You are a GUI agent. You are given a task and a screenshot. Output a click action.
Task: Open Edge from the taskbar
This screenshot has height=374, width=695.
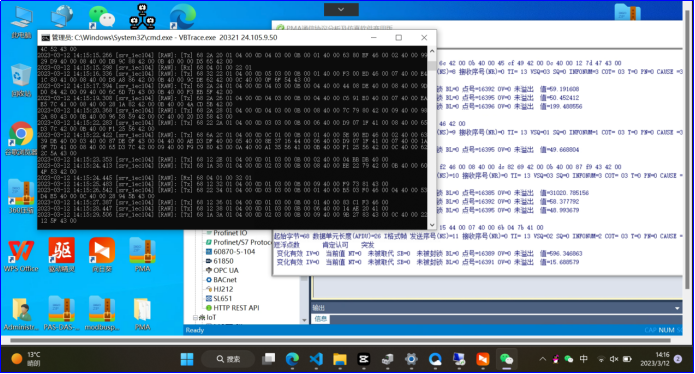[292, 359]
